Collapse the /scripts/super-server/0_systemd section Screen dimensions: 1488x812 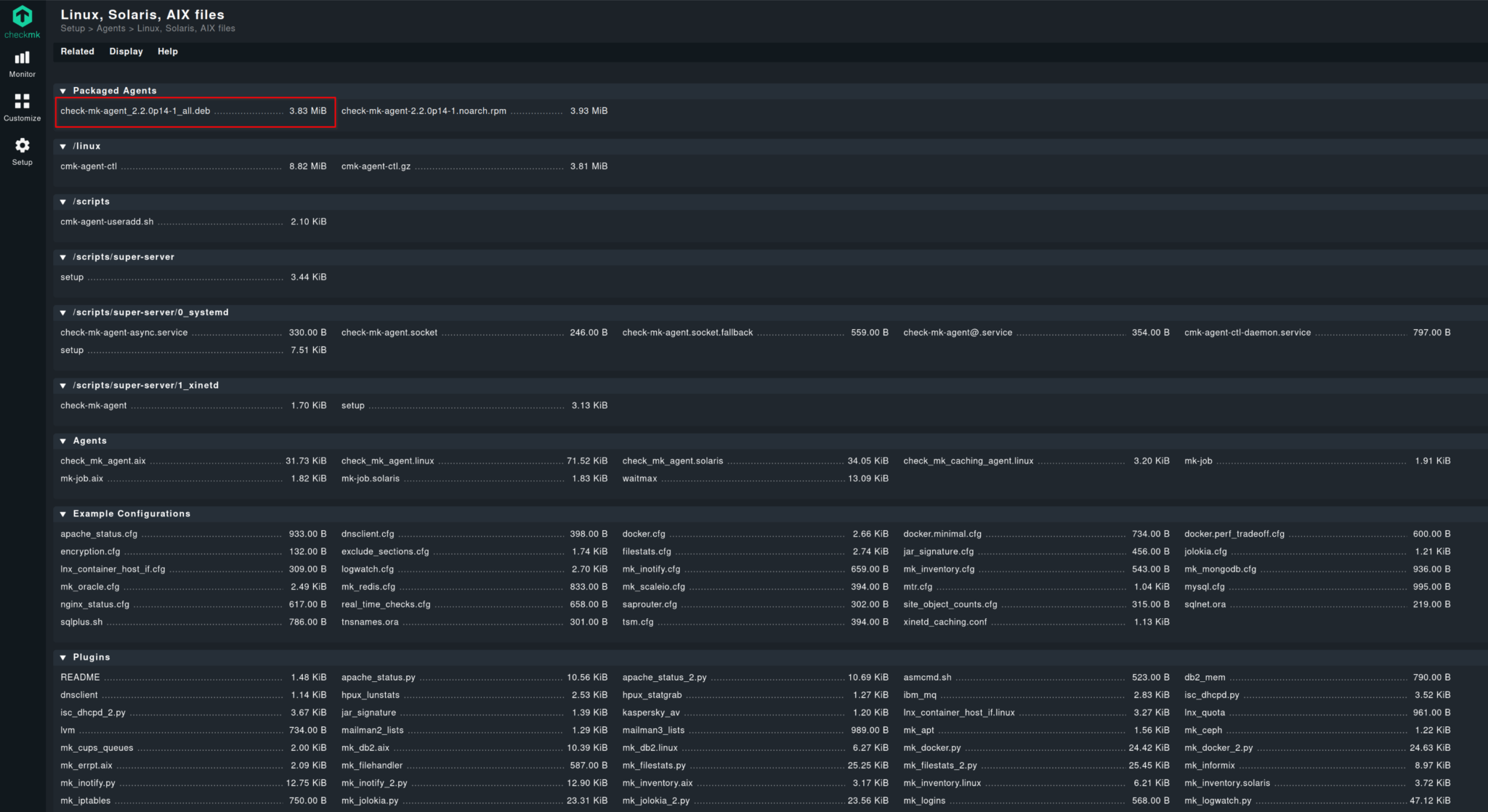(63, 312)
